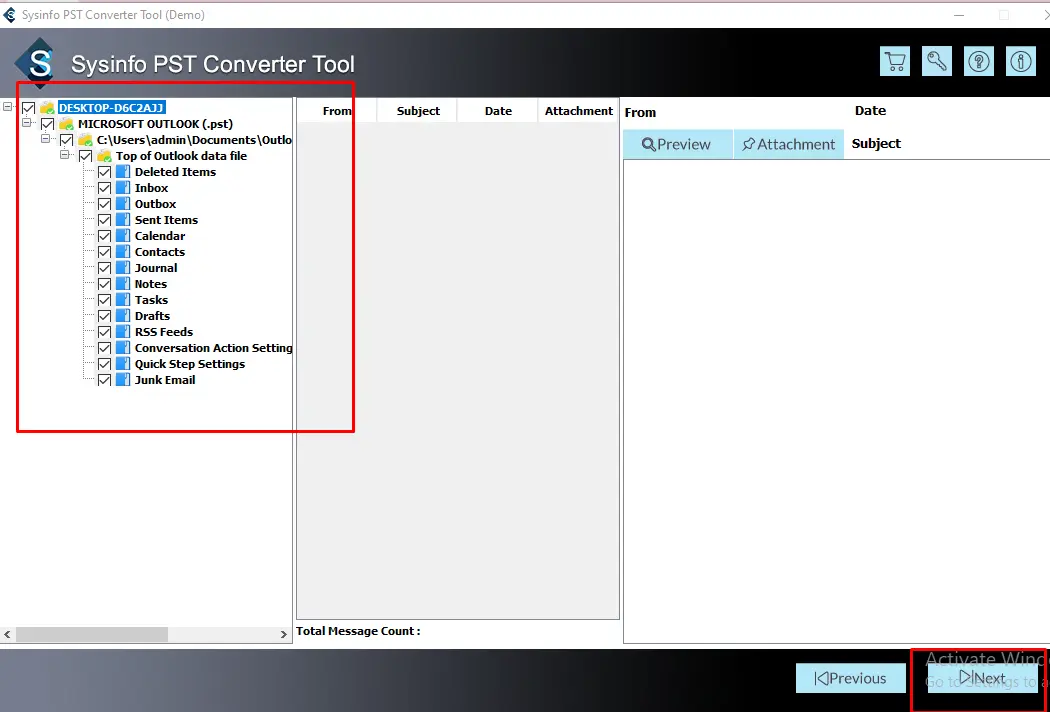Screen dimensions: 1050x712
Task: Select the Inbox tree item label
Action: click(x=151, y=188)
